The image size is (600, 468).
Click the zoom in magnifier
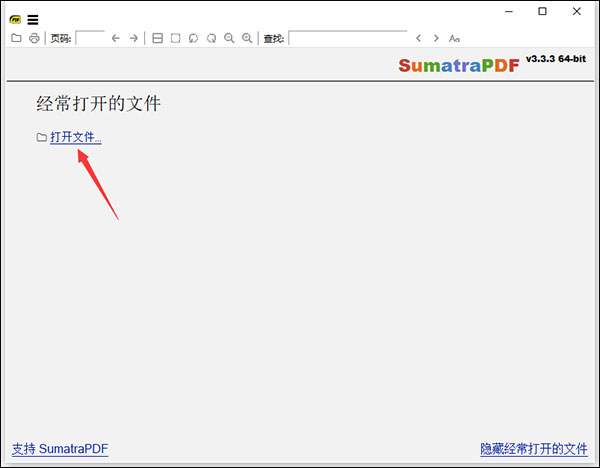pos(247,38)
